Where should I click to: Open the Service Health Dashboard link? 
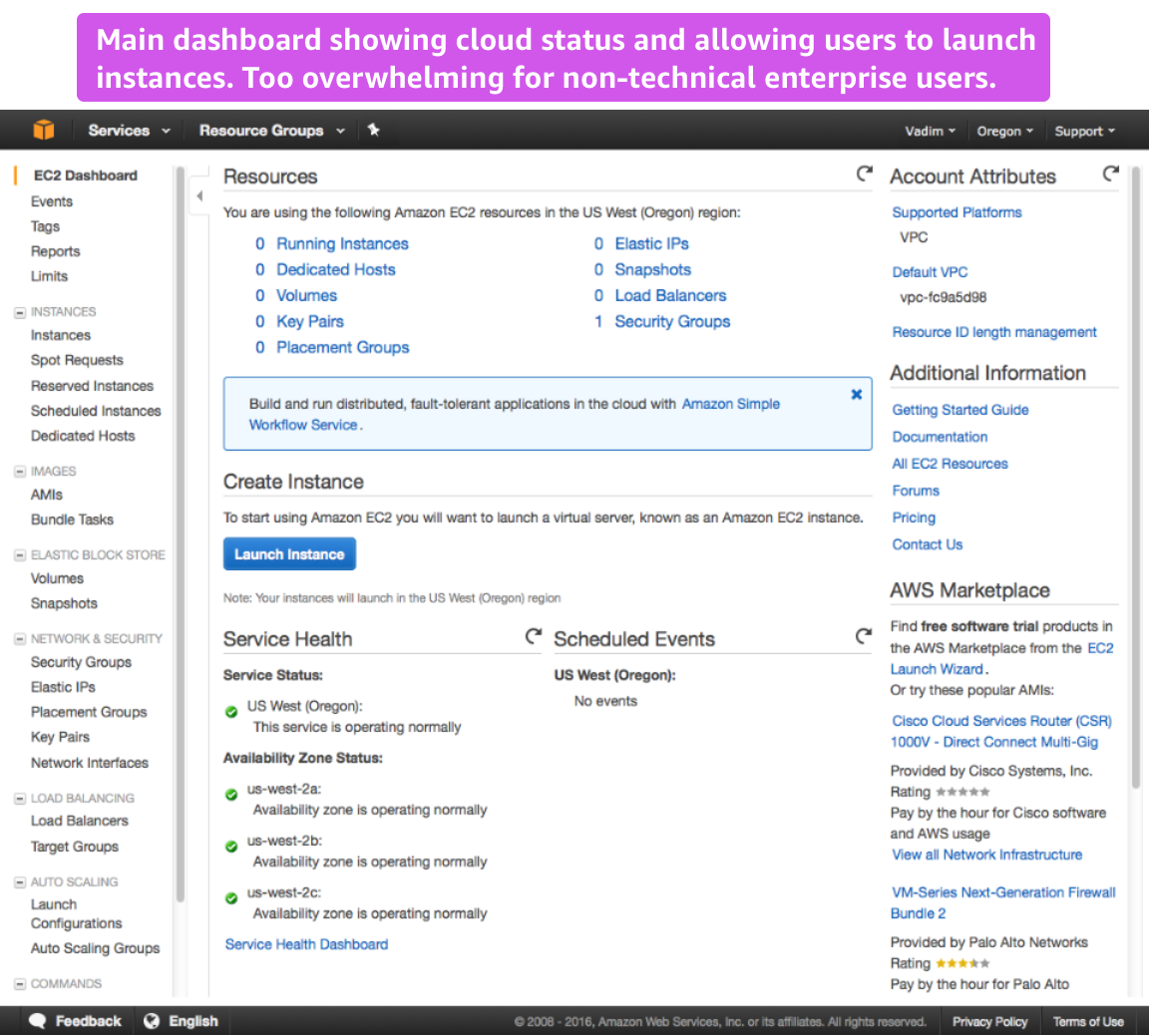[306, 944]
